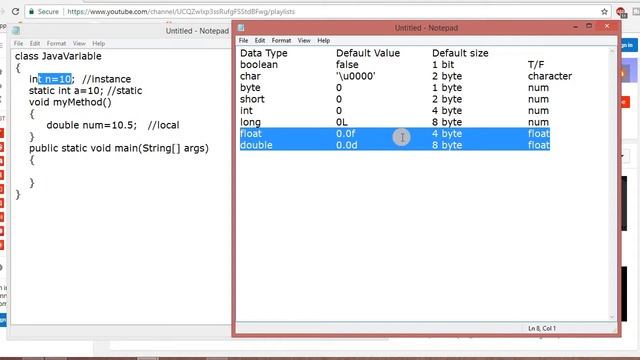
Task: Click the Secure padlock icon
Action: (31, 12)
